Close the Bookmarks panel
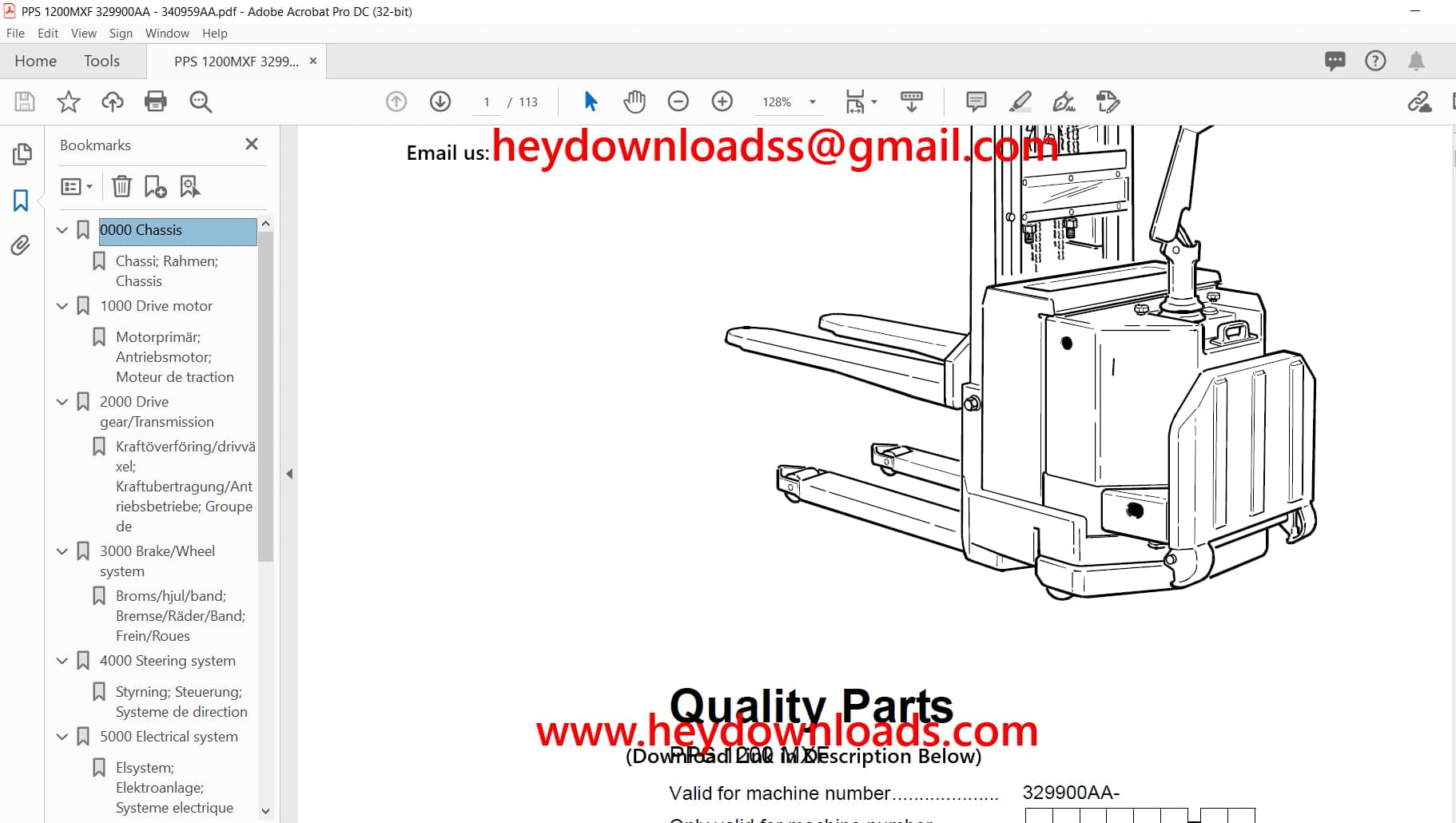Screen dimensions: 1456x823 tap(252, 144)
